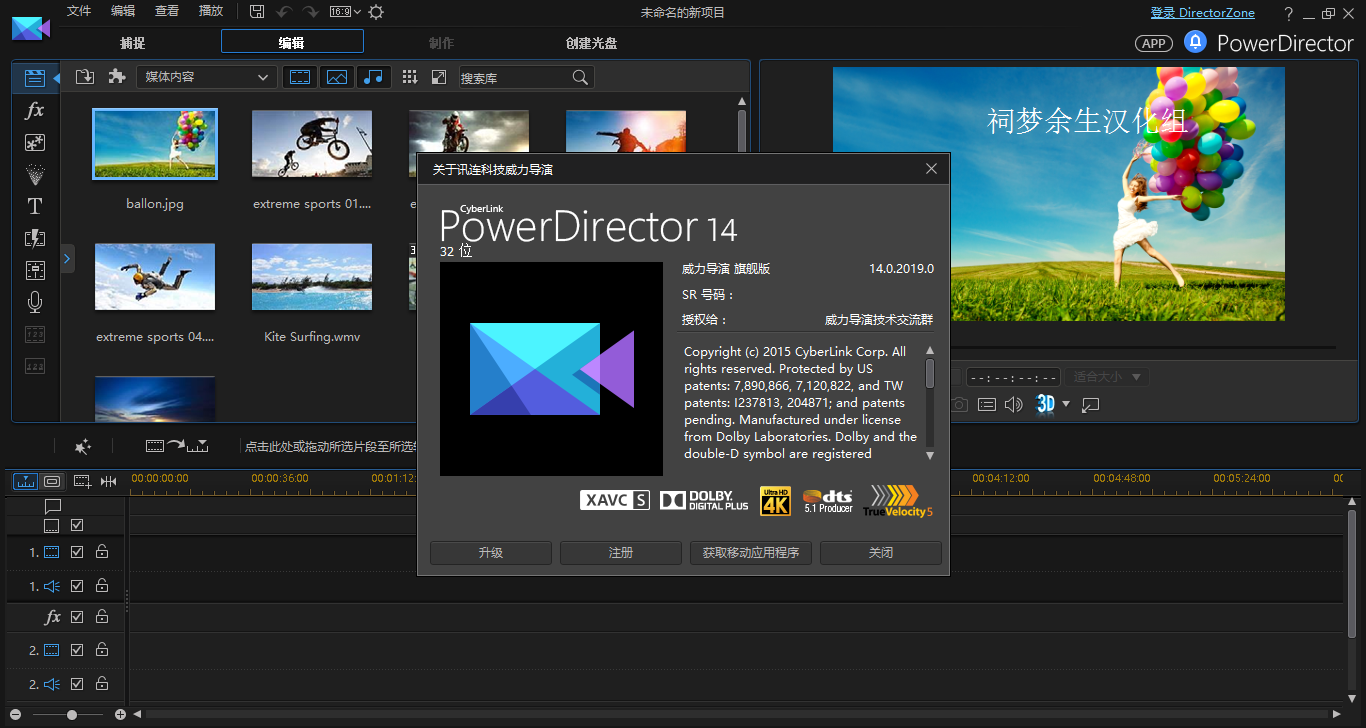The image size is (1366, 728).
Task: Expand the library explorer side arrow
Action: click(67, 259)
